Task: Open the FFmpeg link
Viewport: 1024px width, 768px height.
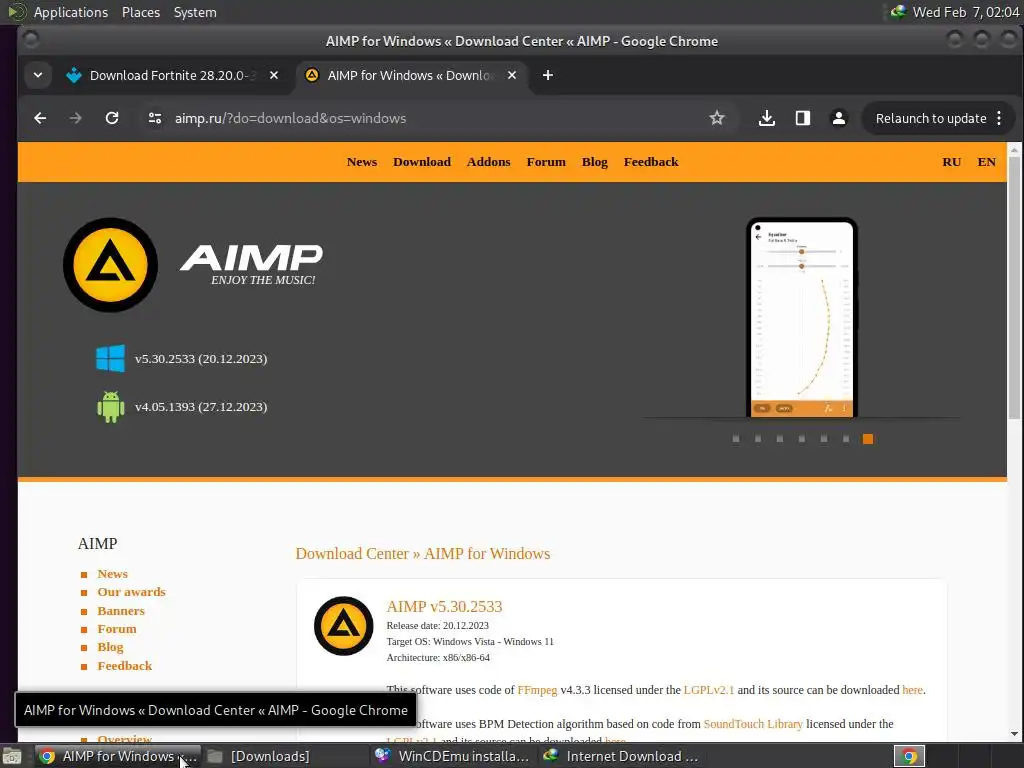Action: (537, 690)
